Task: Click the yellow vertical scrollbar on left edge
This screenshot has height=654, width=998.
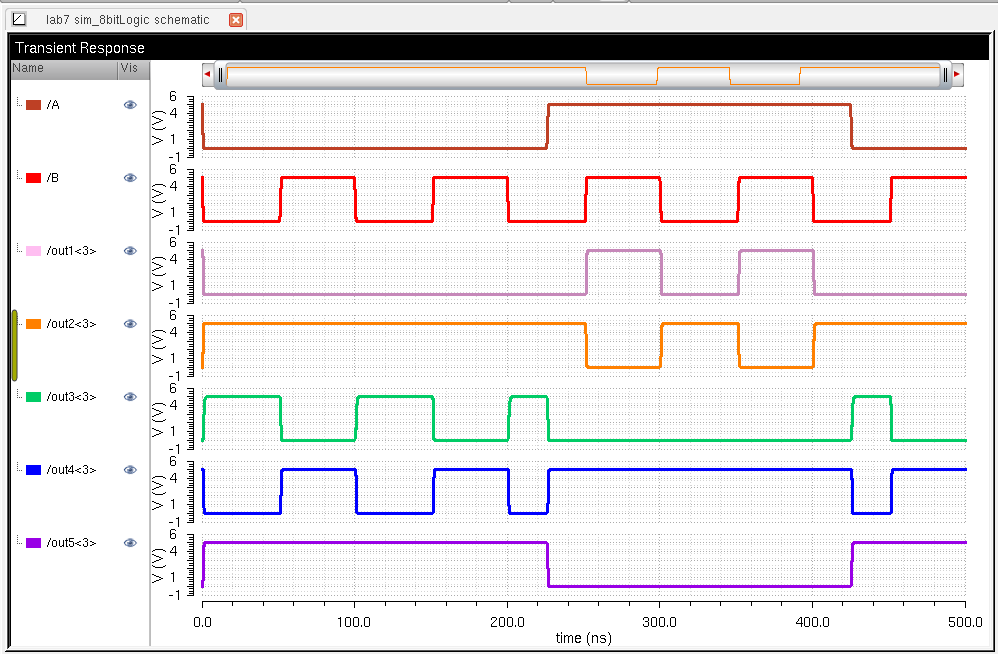Action: (14, 345)
